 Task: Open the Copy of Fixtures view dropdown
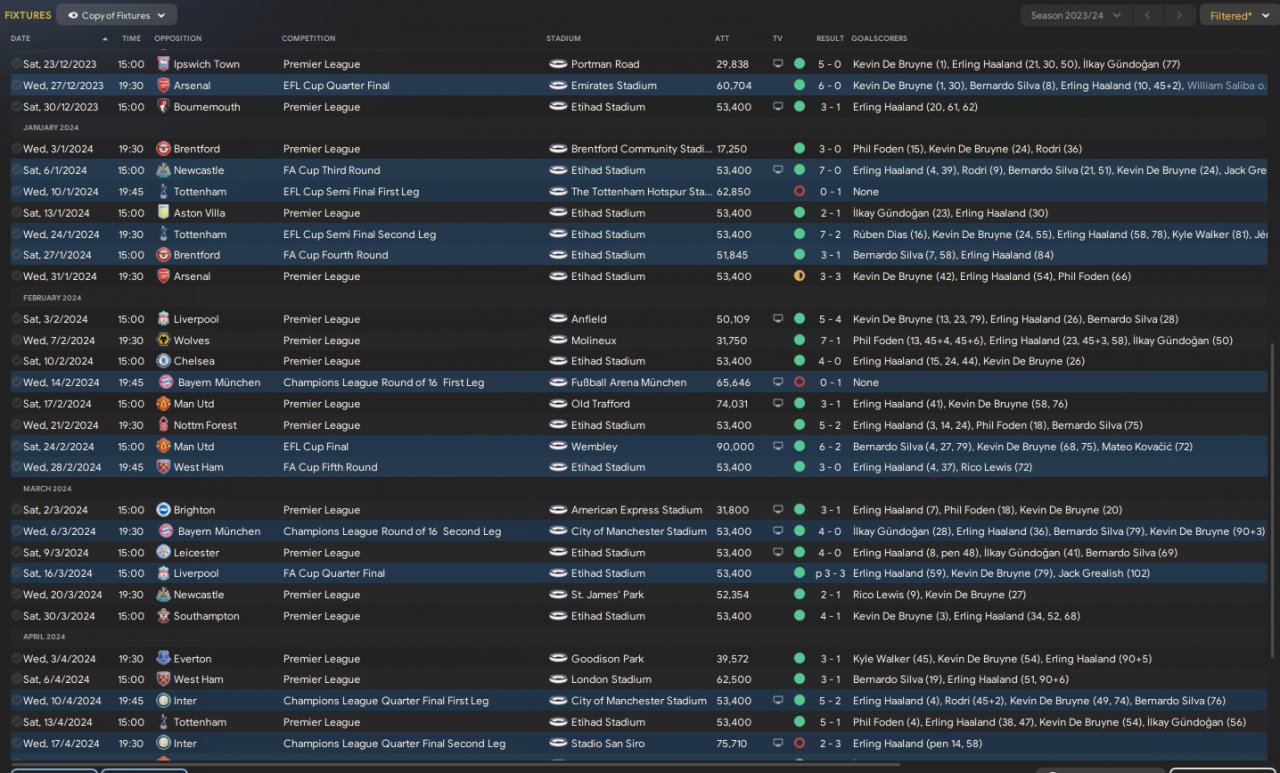click(117, 15)
